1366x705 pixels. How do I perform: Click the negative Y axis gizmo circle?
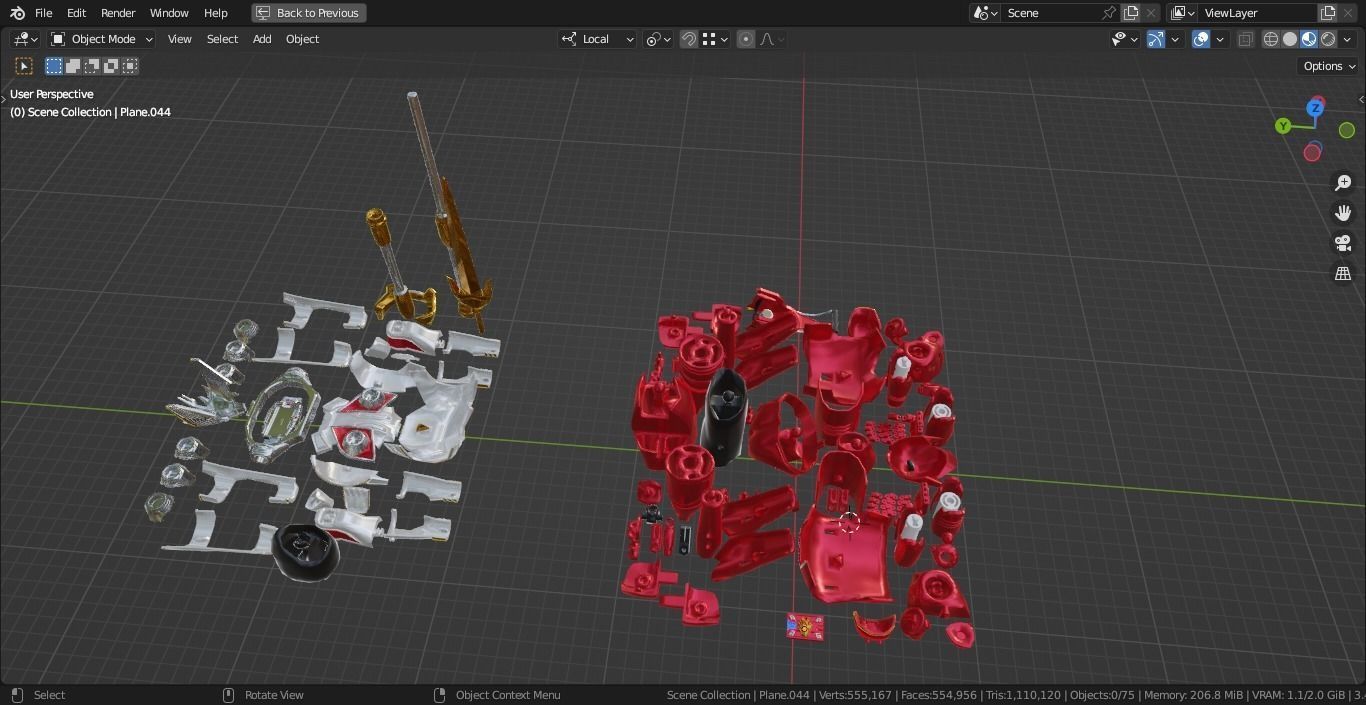coord(1347,130)
